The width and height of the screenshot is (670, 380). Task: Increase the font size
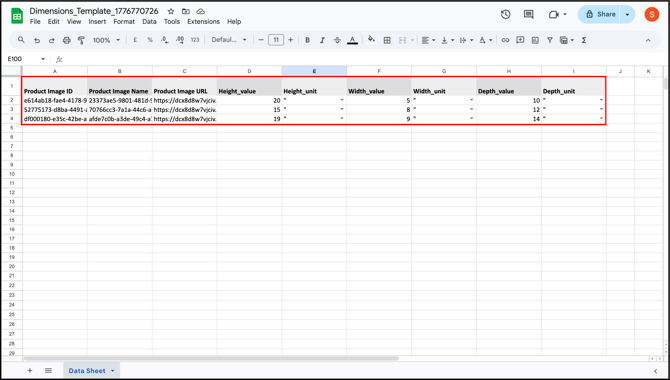[x=291, y=40]
